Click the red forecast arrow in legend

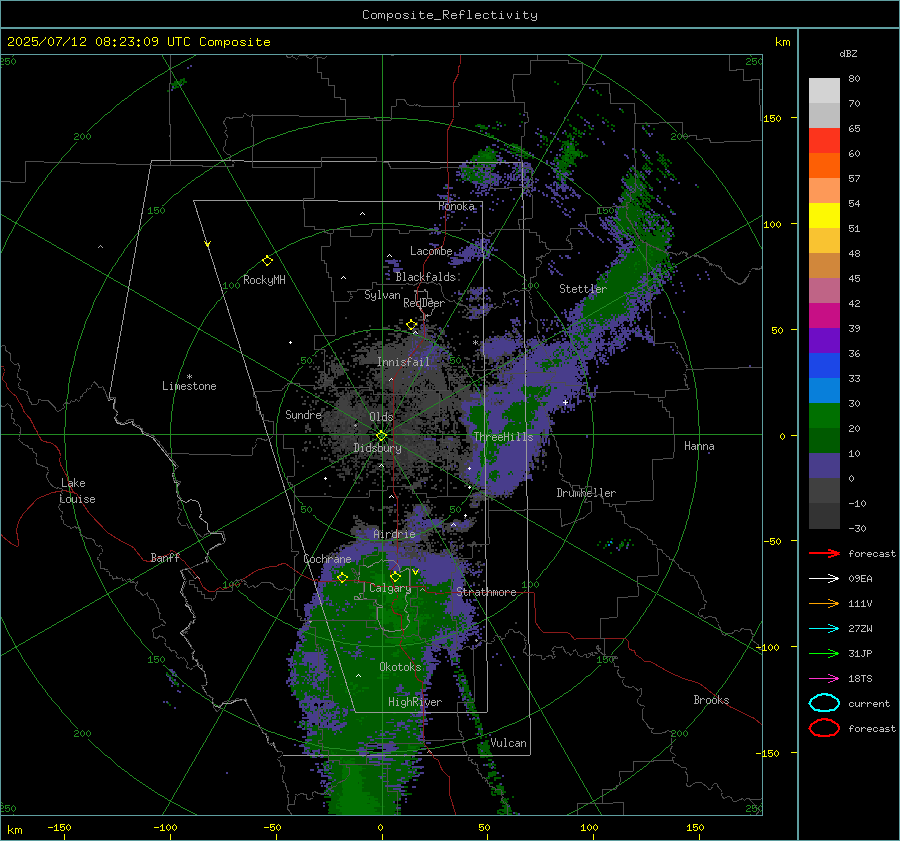[x=824, y=553]
